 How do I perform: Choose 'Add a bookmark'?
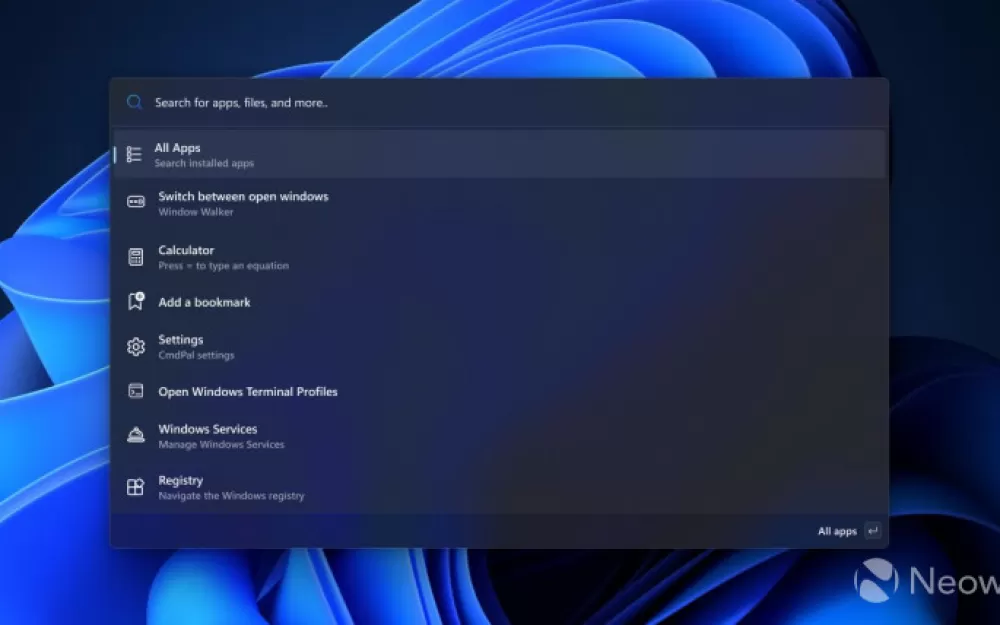[204, 302]
